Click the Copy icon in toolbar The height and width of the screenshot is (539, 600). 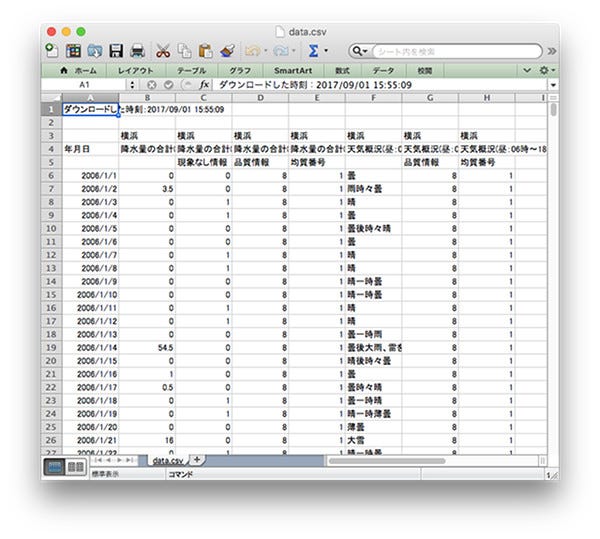tap(184, 50)
